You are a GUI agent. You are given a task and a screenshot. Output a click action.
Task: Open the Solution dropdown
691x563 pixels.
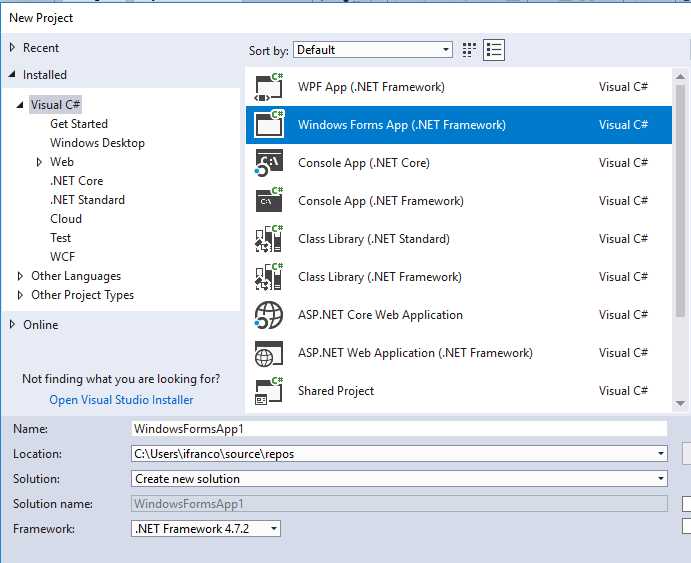399,479
